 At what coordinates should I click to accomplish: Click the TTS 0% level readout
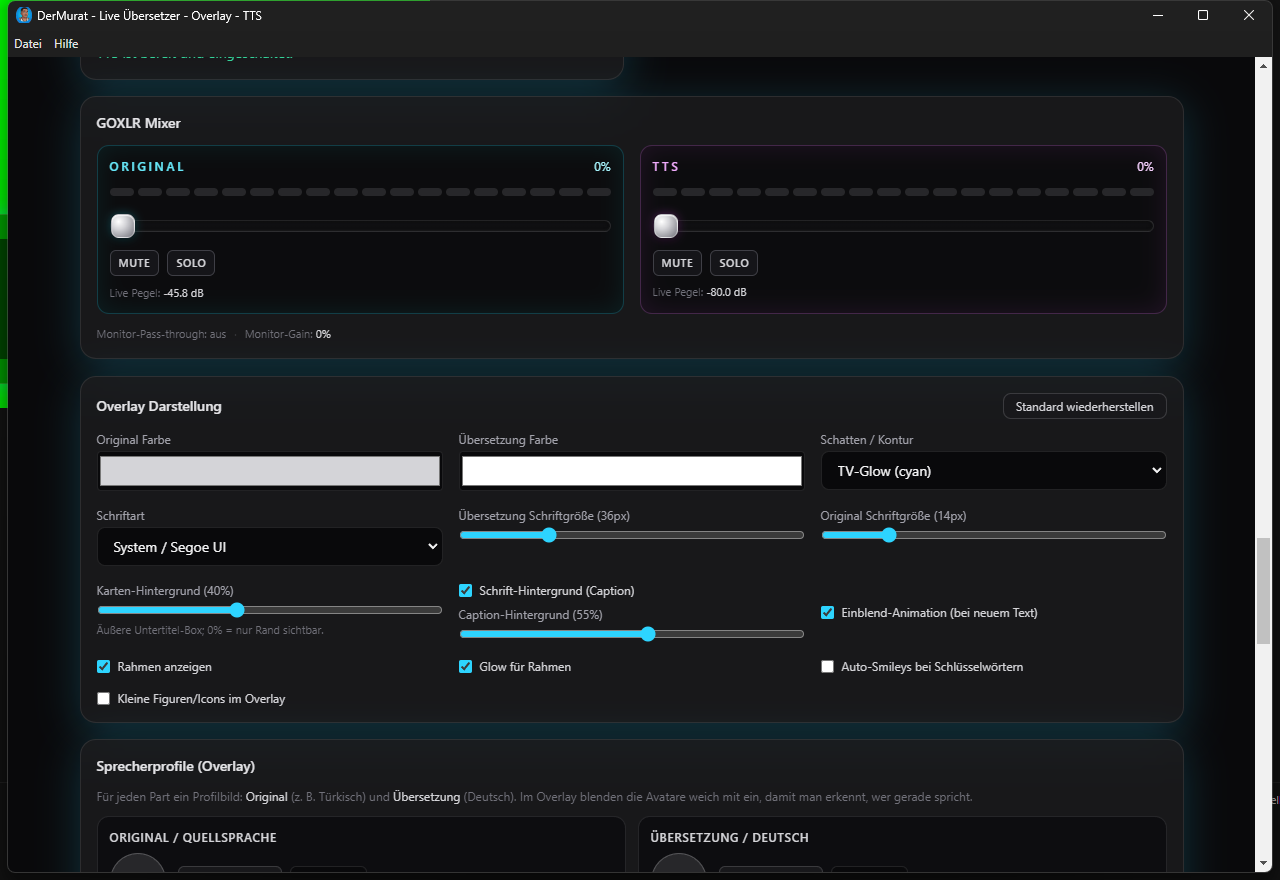coord(1145,167)
